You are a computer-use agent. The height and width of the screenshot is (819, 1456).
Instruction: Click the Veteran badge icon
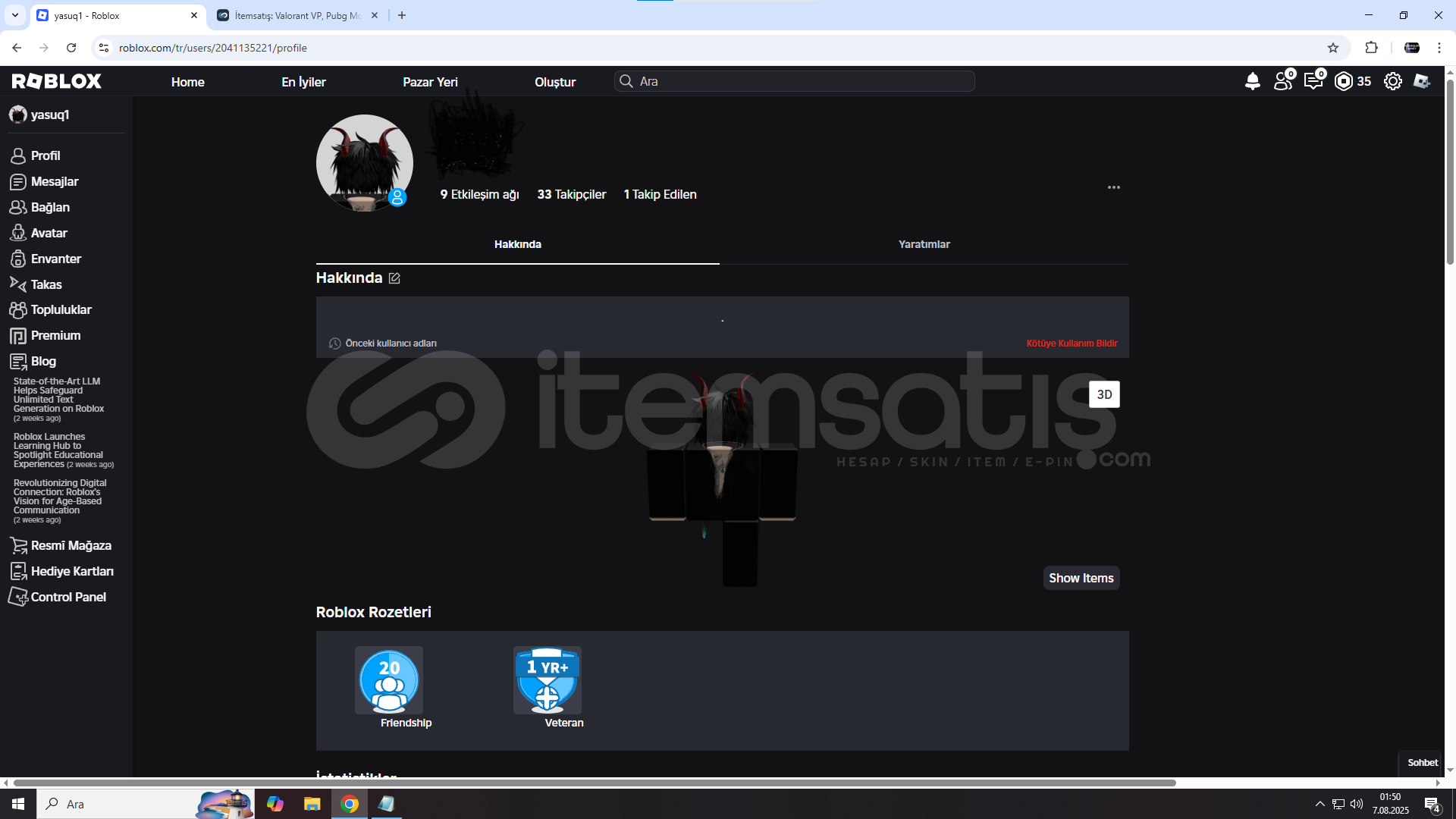coord(548,680)
